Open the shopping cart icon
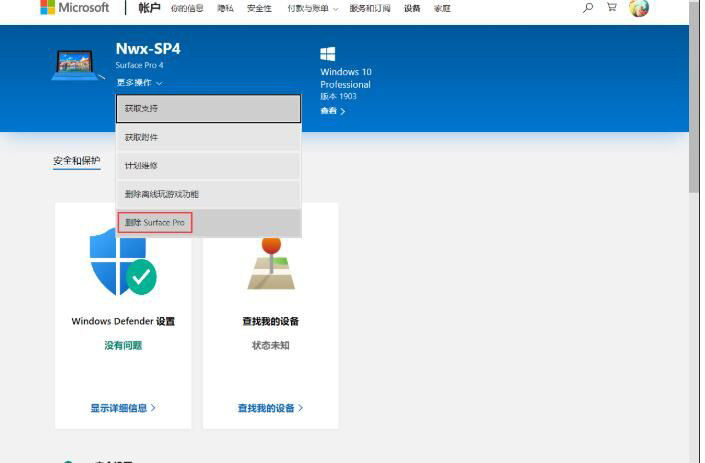 coord(611,7)
